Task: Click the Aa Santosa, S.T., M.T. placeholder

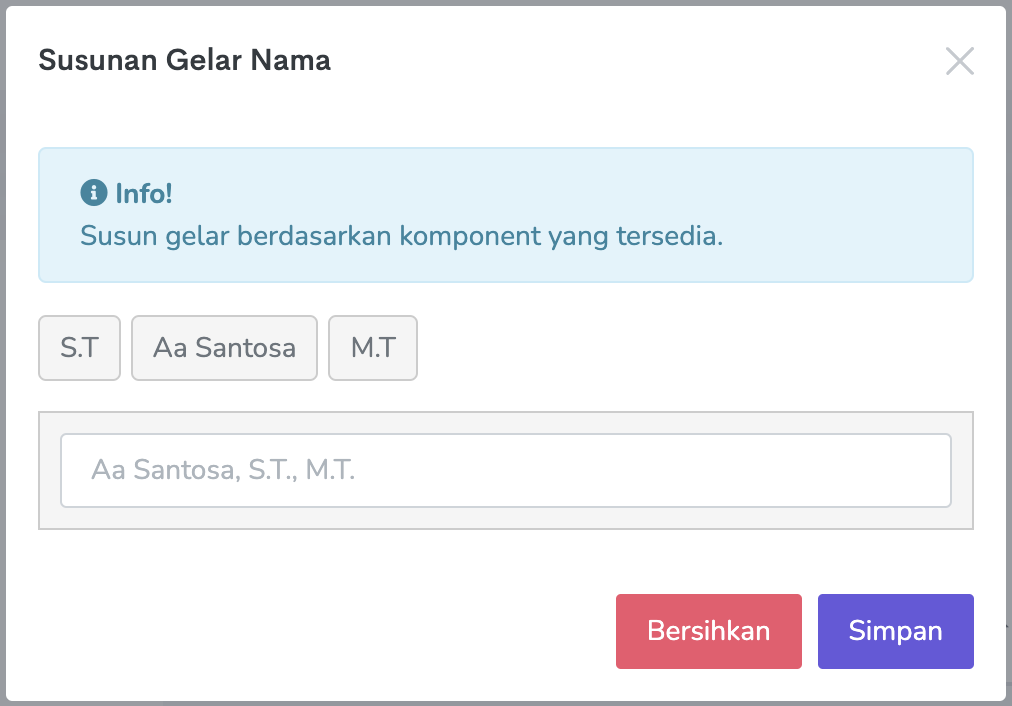Action: [223, 470]
